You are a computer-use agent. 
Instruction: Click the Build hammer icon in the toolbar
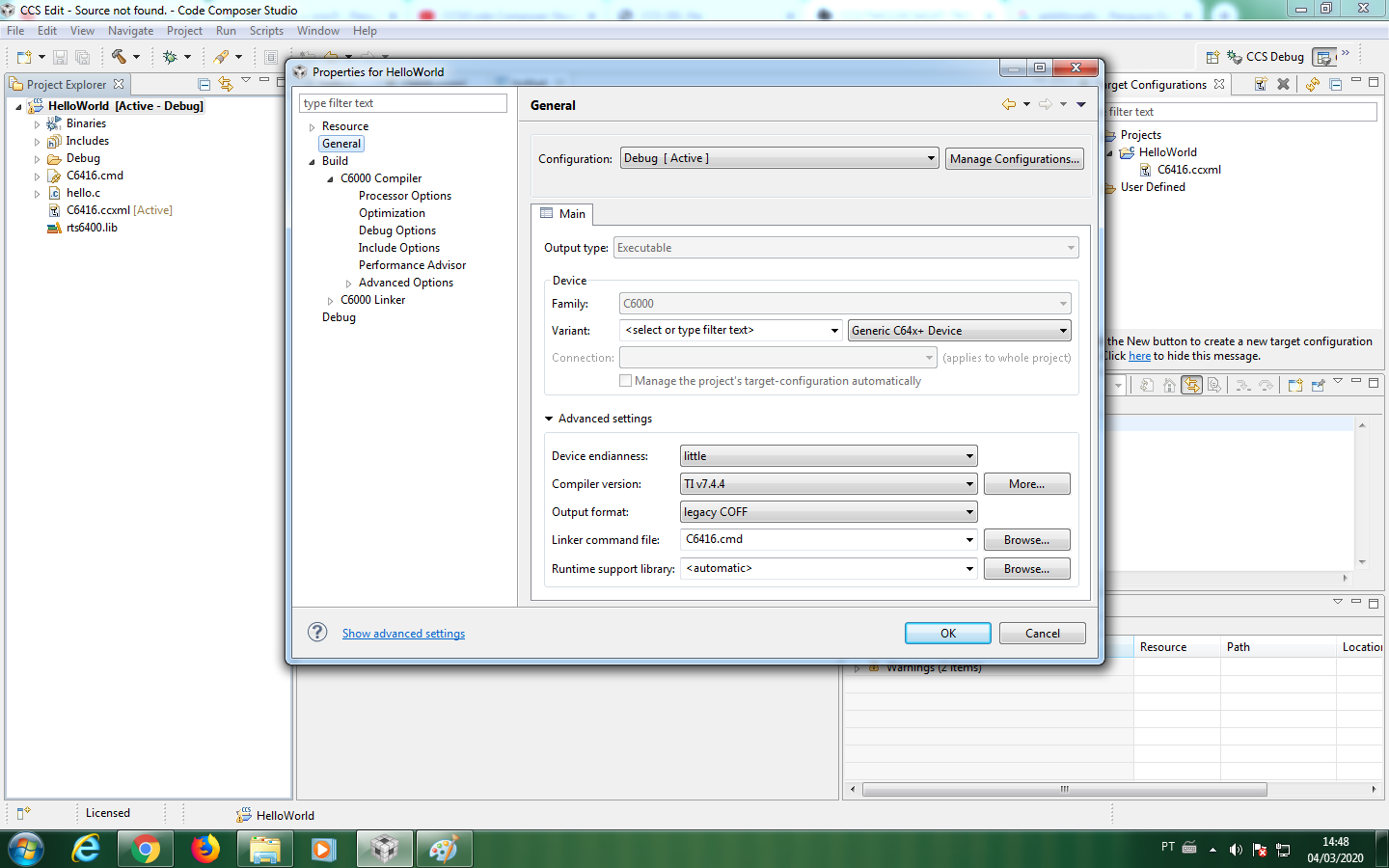119,57
